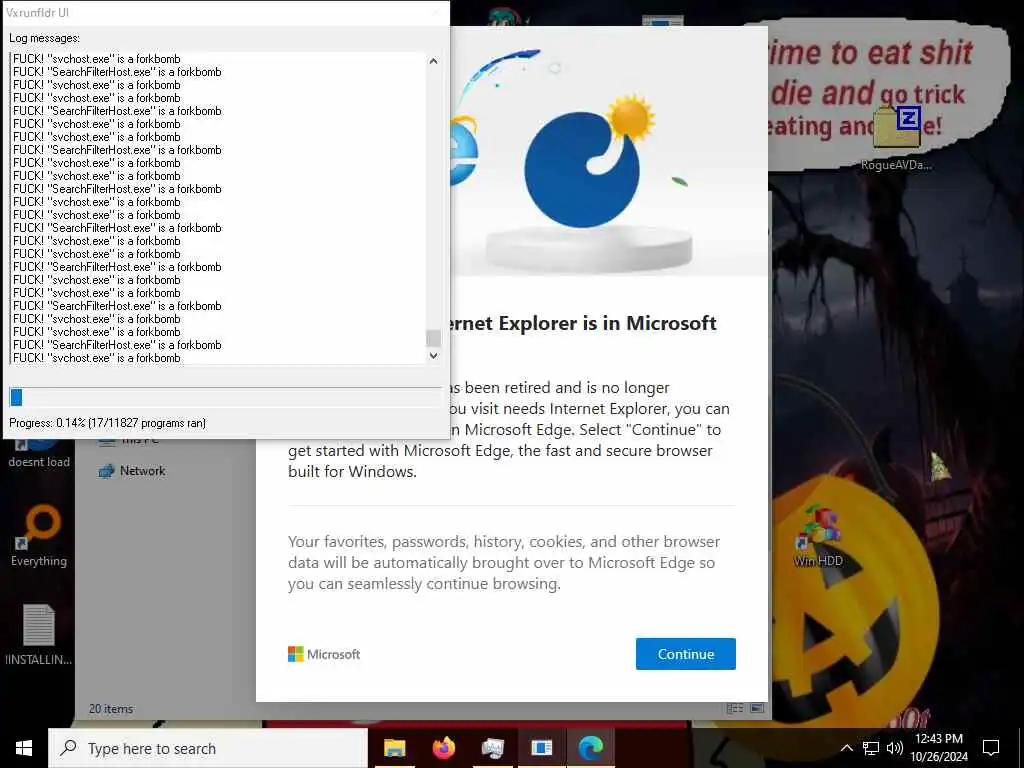Select the Everything desktop shortcut

pyautogui.click(x=39, y=536)
